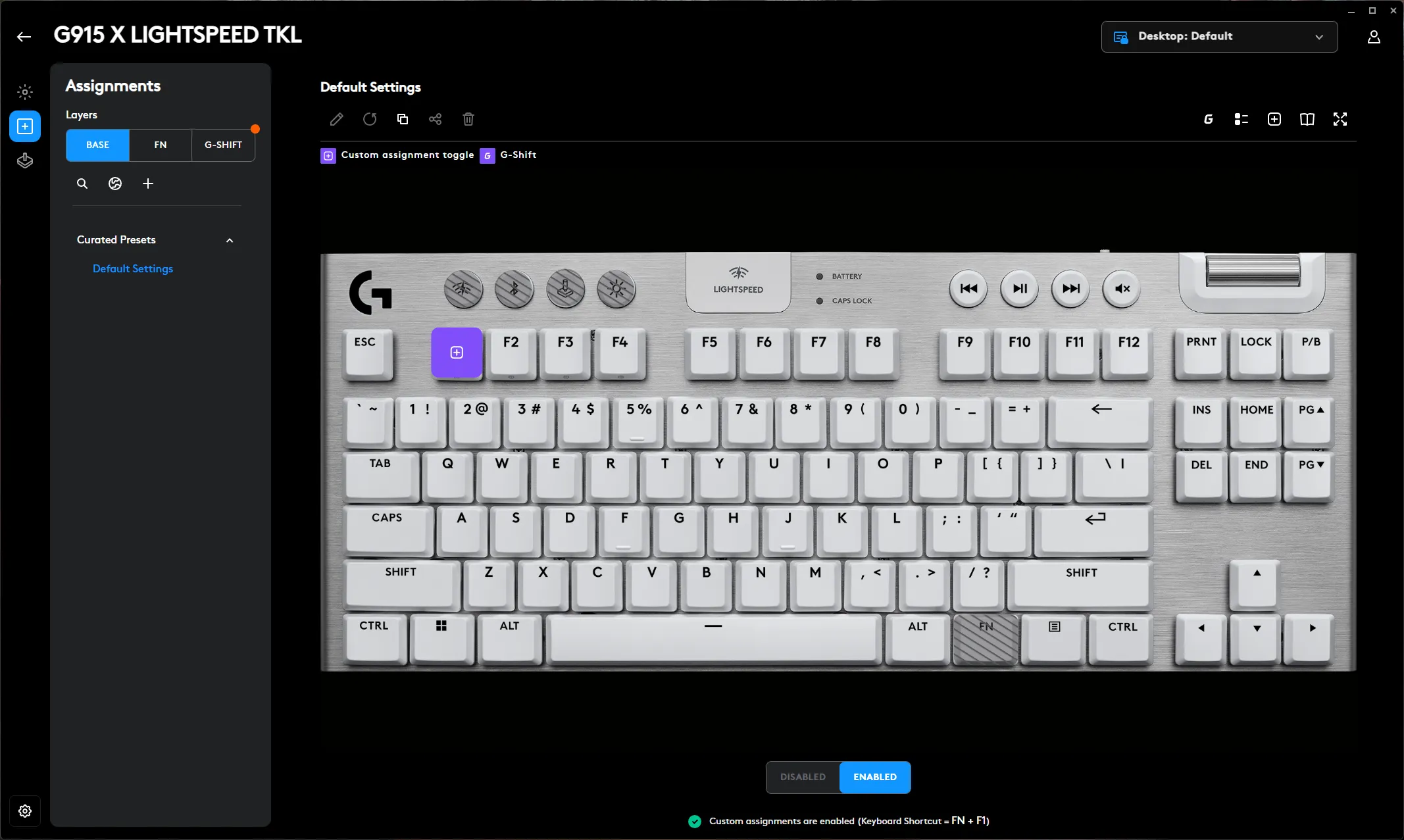Delete preset with the trash icon

point(468,119)
